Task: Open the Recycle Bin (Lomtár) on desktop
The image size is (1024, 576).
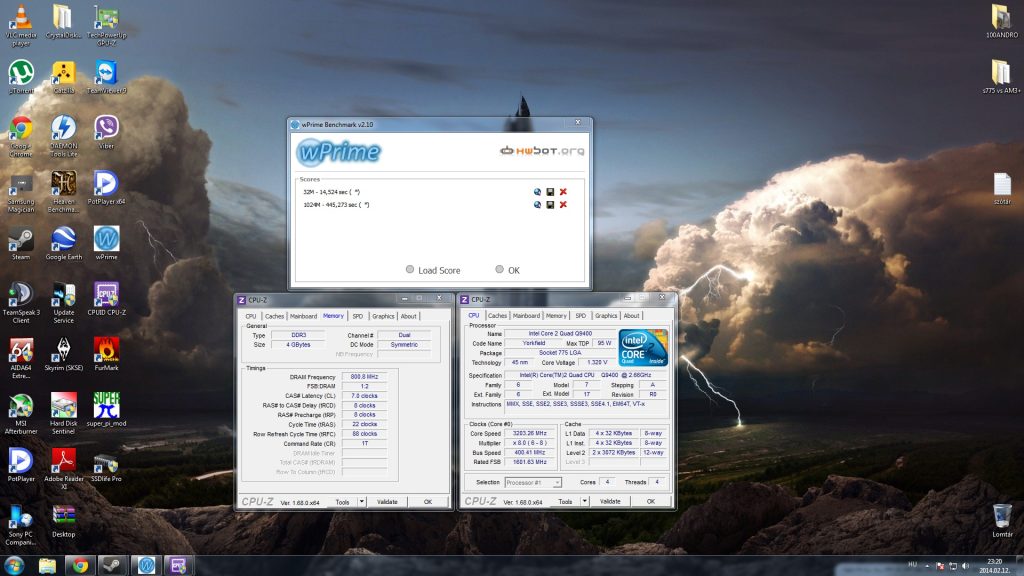Action: 1002,520
